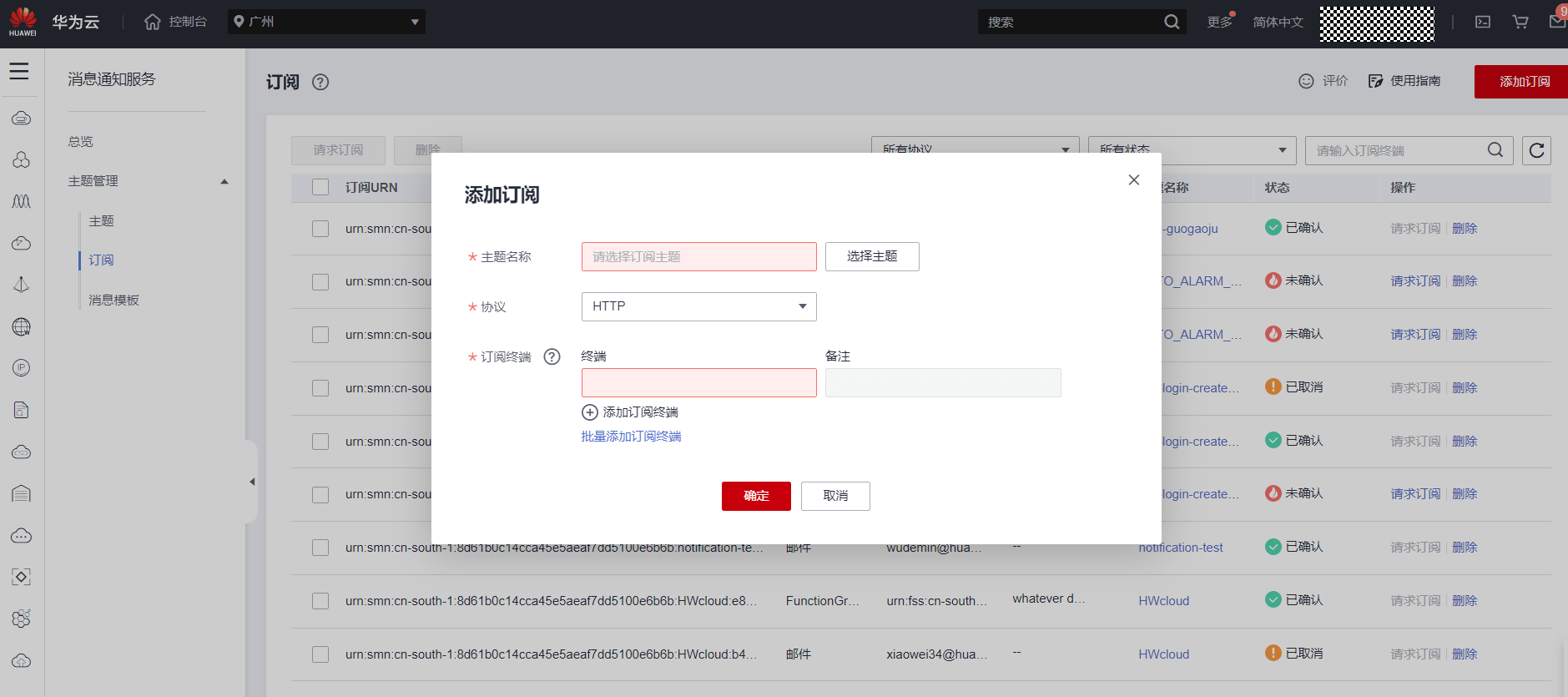1568x697 pixels.
Task: Check the last 未确认 login-create… row
Action: tap(320, 495)
